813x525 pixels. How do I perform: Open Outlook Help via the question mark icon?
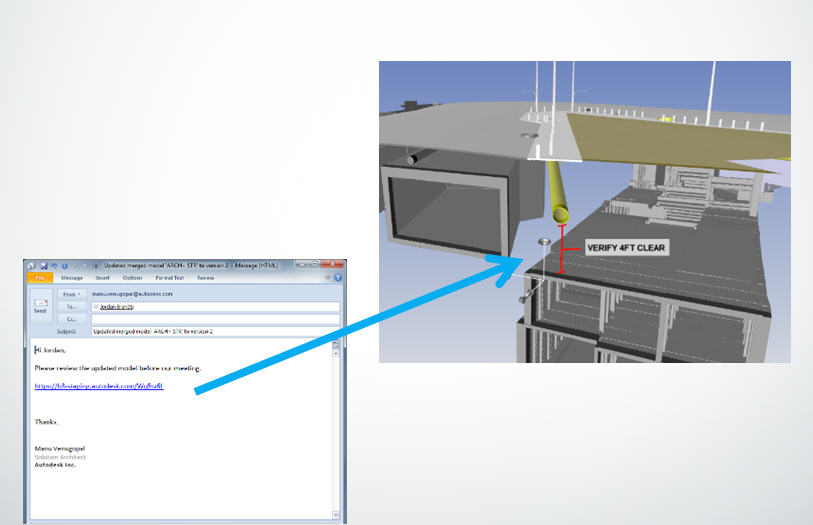(337, 277)
